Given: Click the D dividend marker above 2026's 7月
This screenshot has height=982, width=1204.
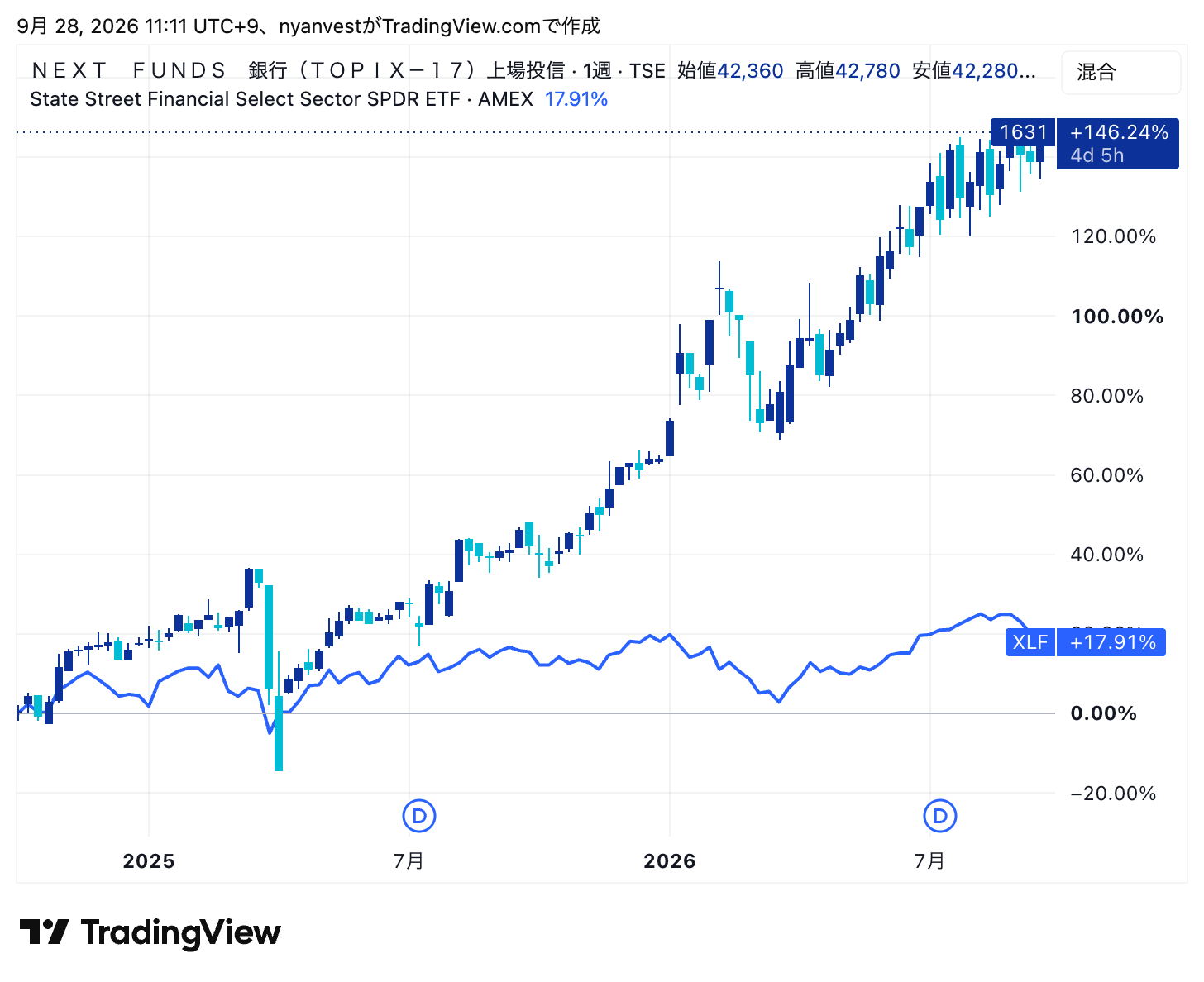Looking at the screenshot, I should (x=940, y=817).
